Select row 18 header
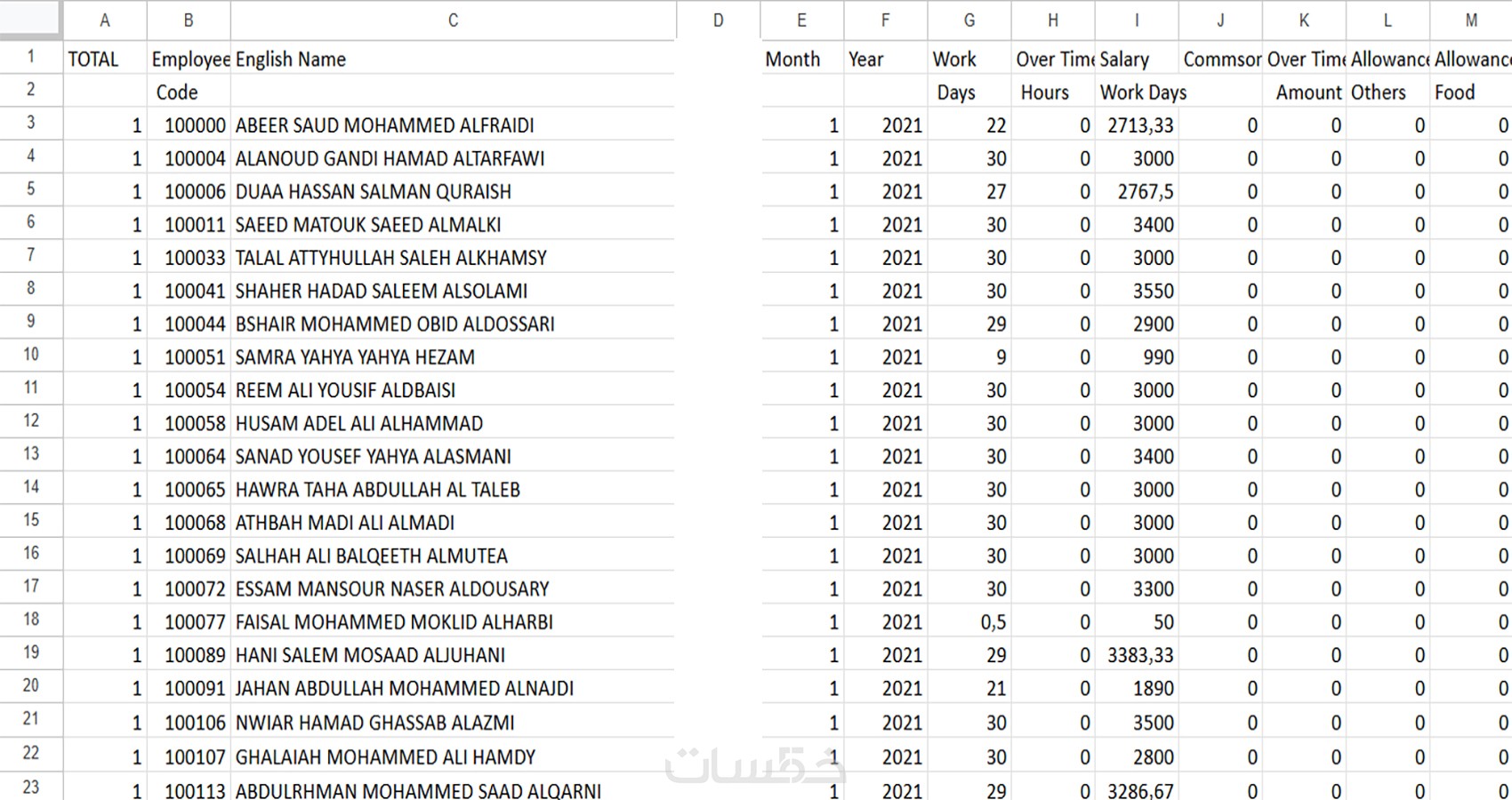Viewport: 1512px width, 800px height. click(31, 620)
